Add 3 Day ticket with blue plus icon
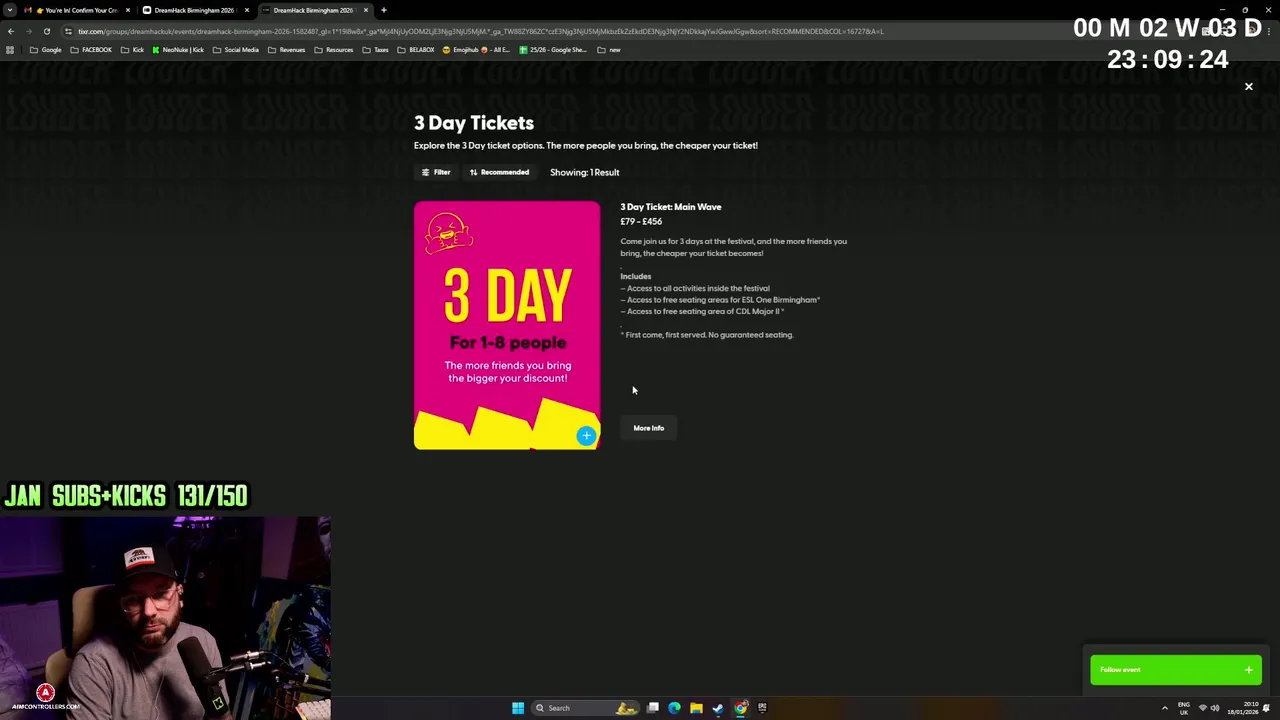Screen dimensions: 1280x720 (586, 435)
